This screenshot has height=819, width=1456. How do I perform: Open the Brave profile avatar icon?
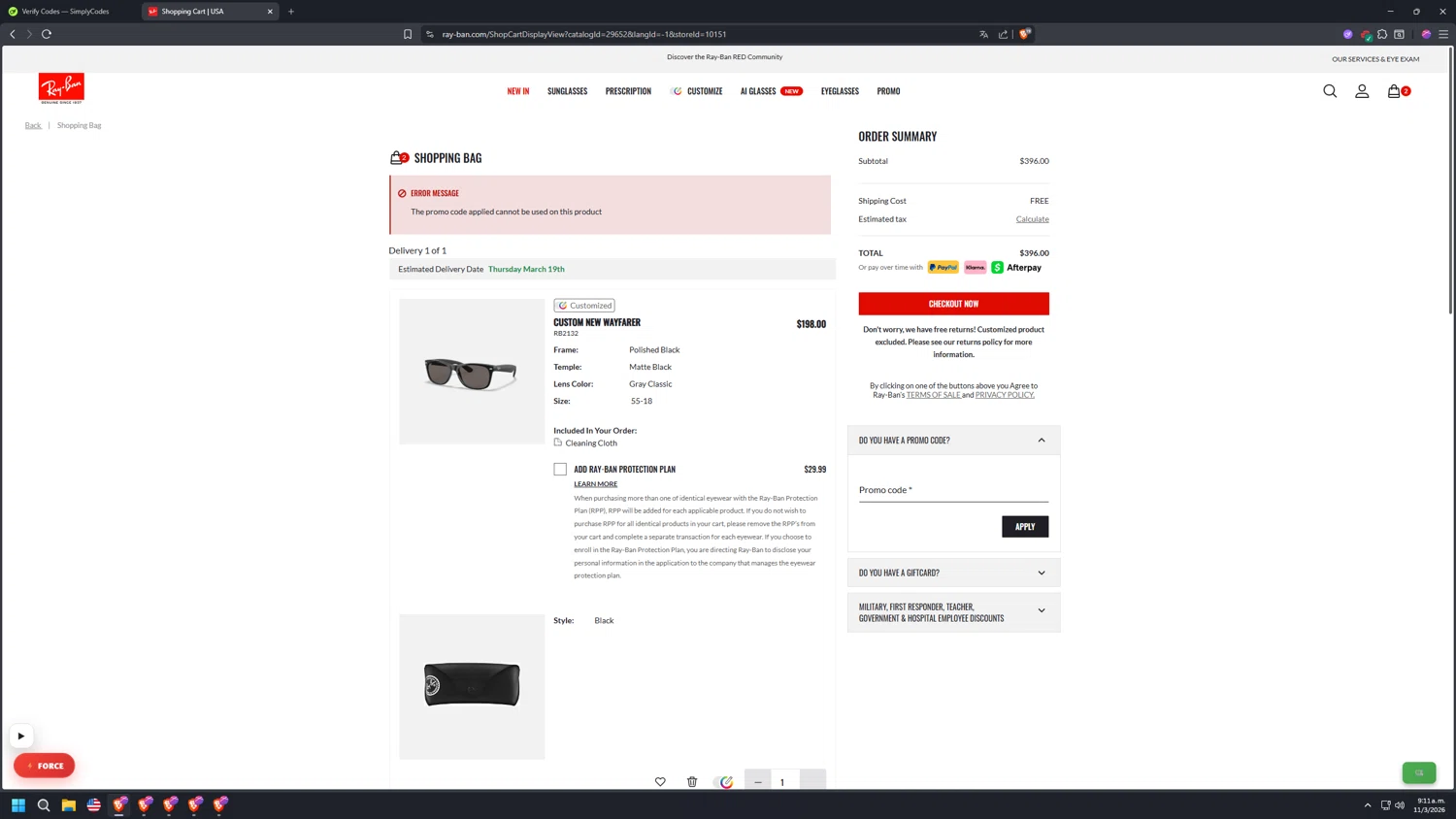[1426, 34]
